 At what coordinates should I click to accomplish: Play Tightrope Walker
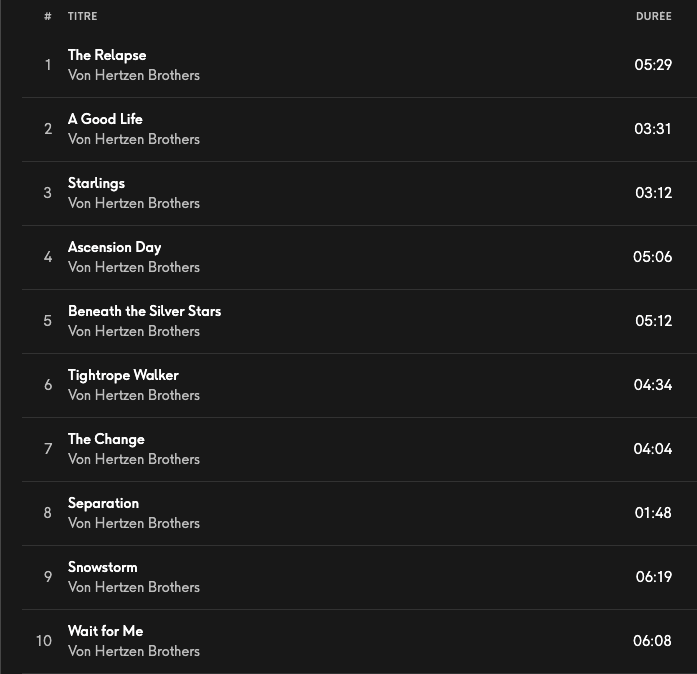coord(123,375)
